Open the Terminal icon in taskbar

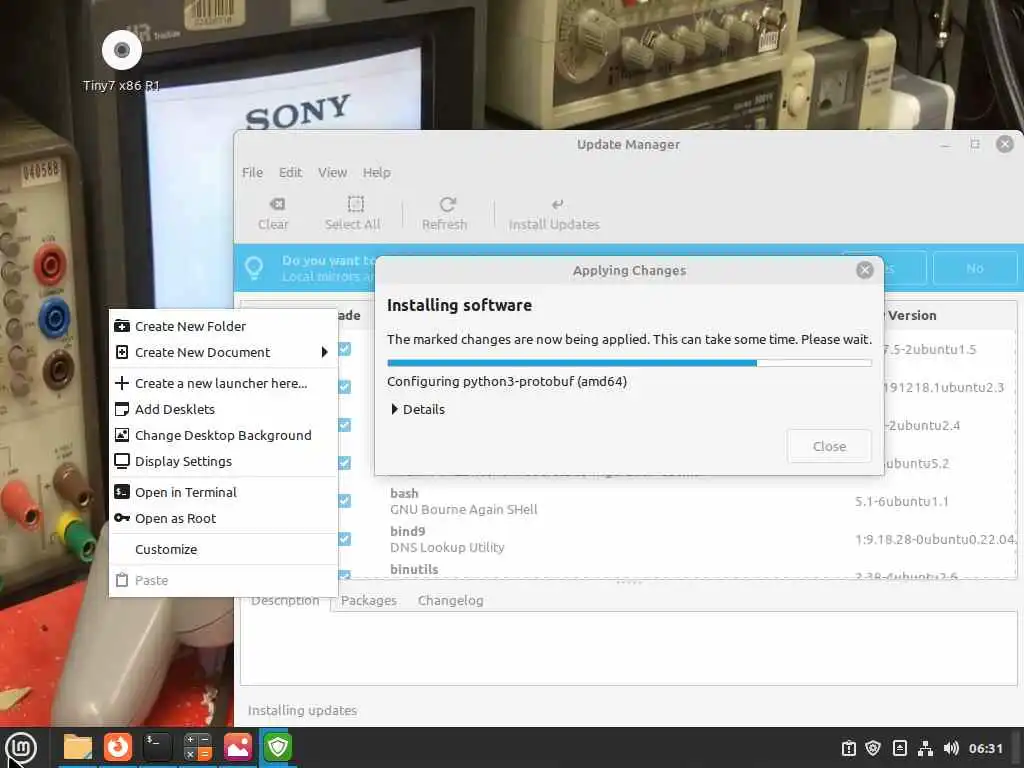157,747
